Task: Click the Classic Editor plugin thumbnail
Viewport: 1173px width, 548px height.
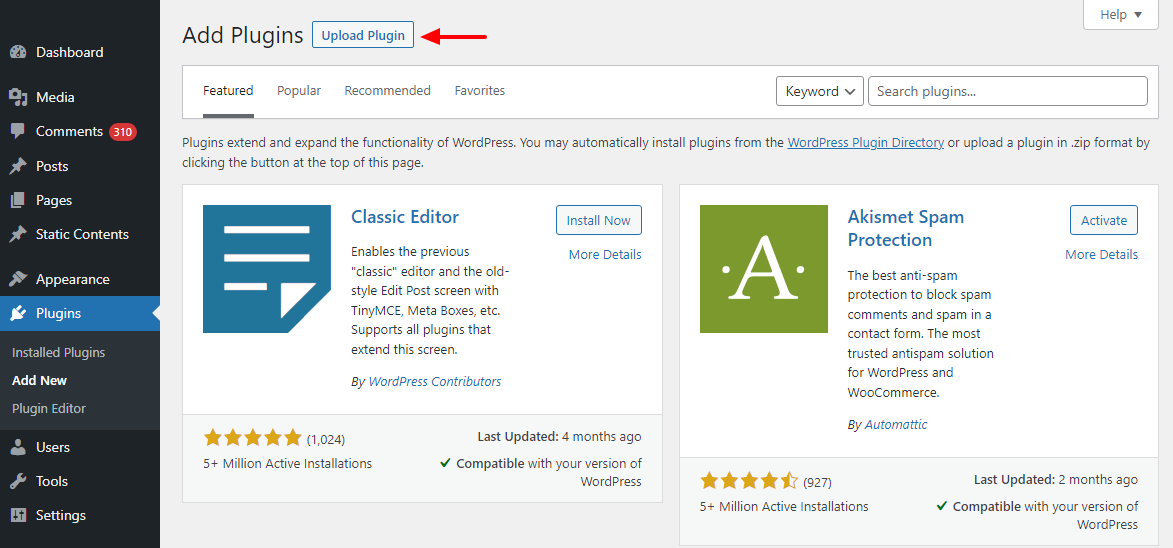Action: (267, 269)
